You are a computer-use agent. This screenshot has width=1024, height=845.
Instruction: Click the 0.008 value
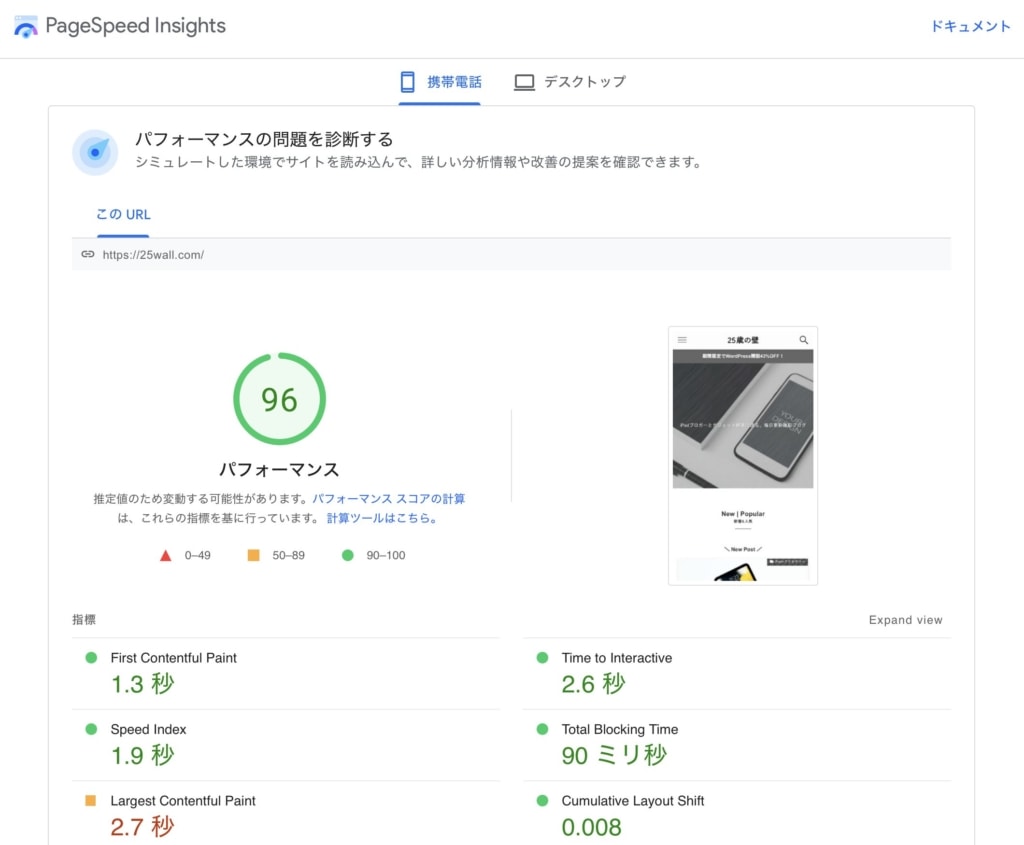592,827
